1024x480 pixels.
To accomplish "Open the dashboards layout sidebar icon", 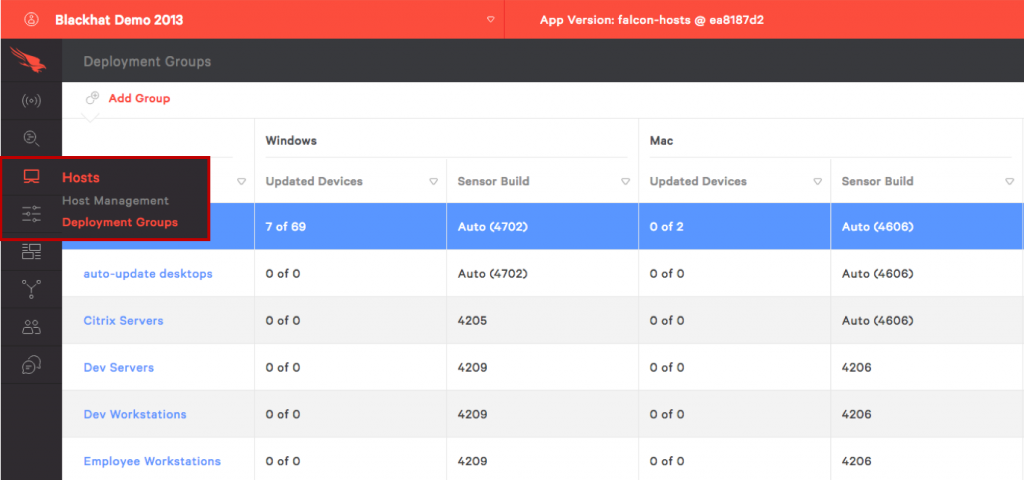I will tap(31, 251).
